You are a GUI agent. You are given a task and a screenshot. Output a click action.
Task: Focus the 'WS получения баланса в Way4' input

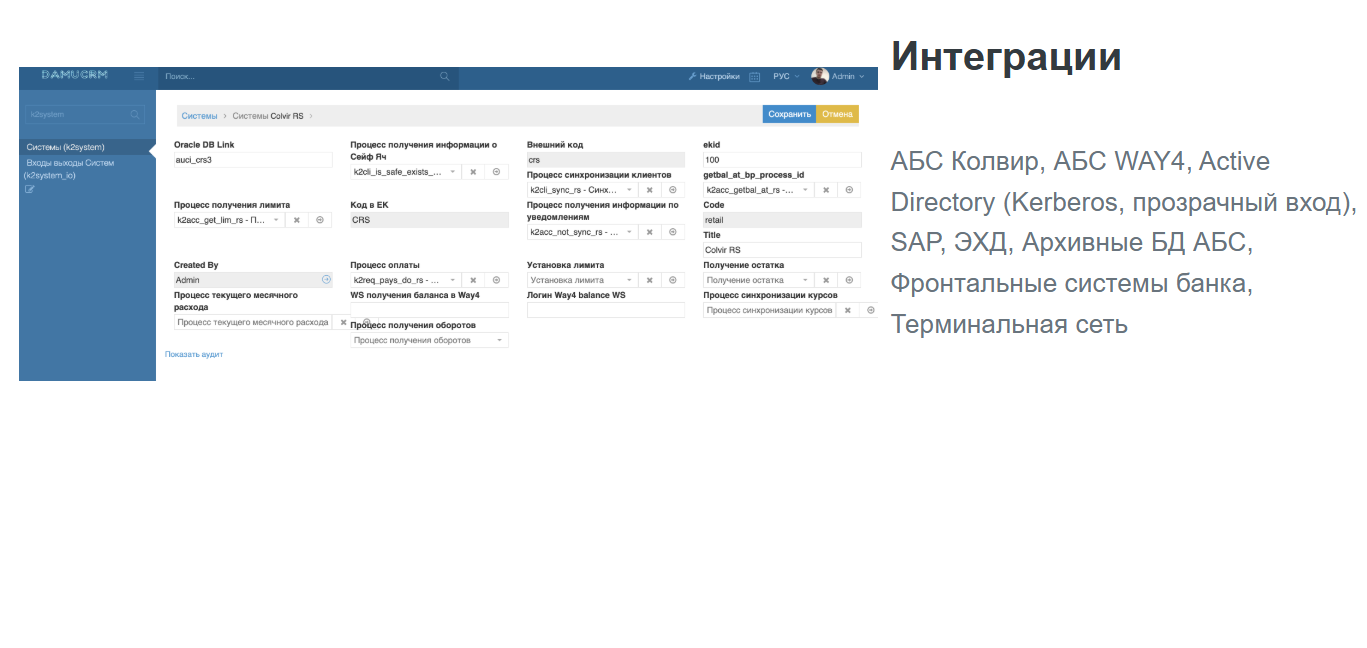(429, 311)
